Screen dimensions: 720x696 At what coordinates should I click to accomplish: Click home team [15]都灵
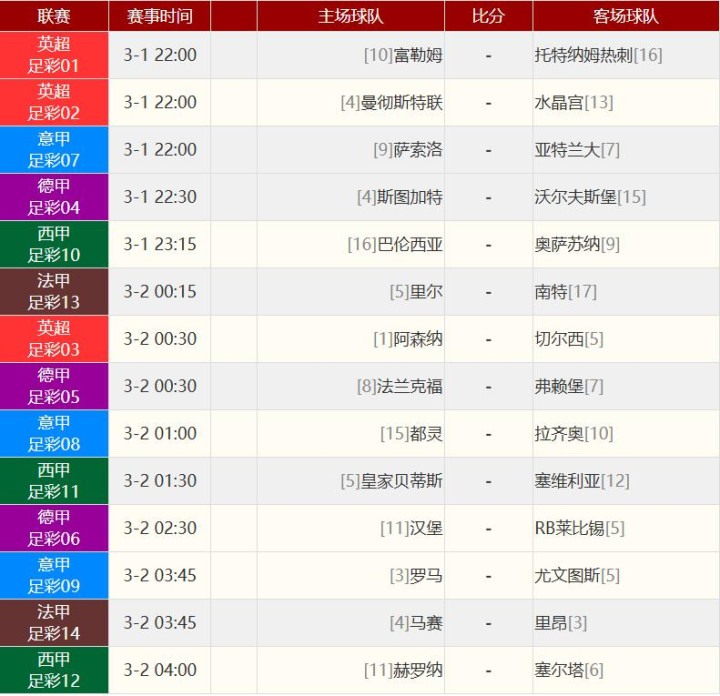[x=411, y=434]
